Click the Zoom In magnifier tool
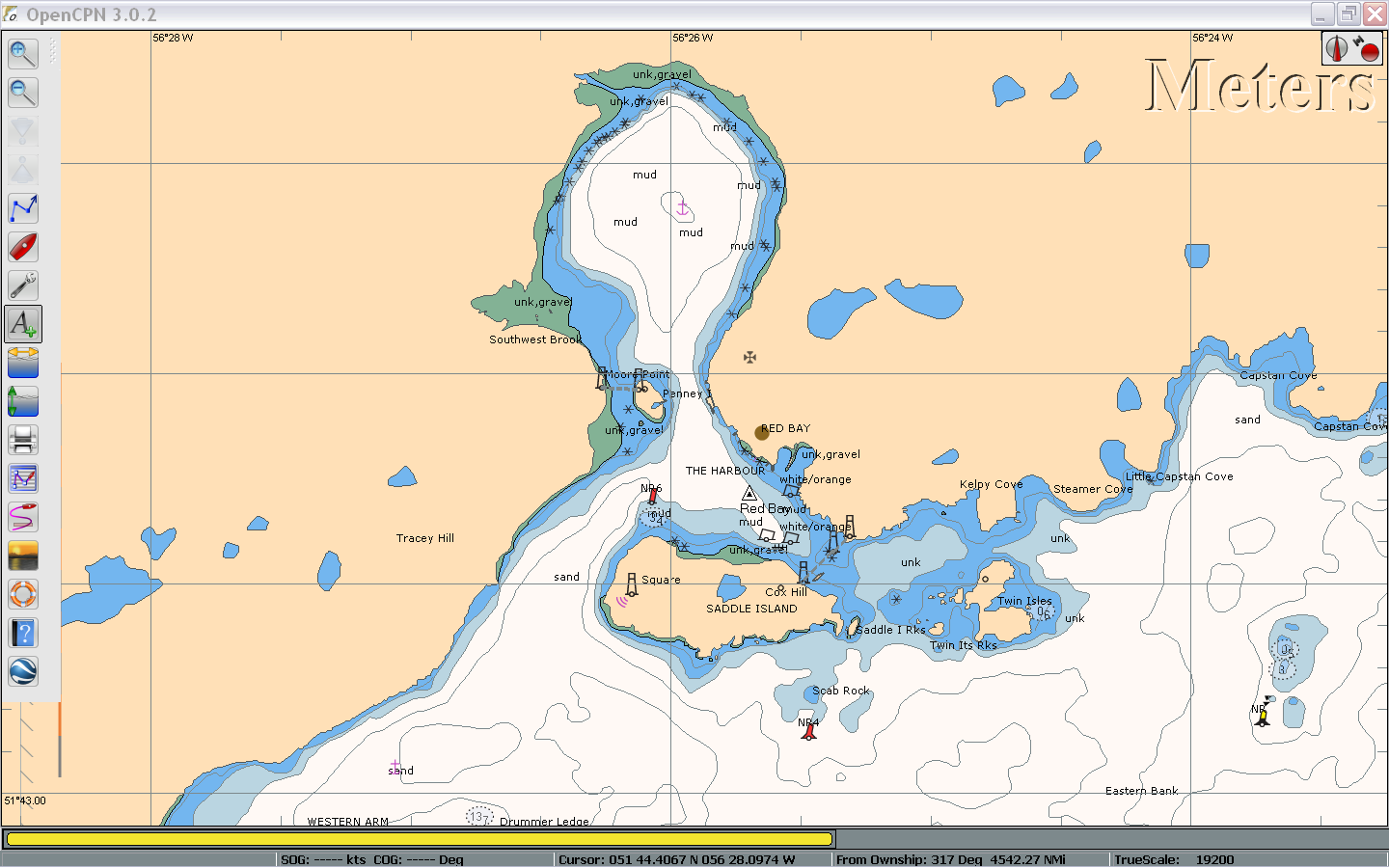 coord(23,54)
